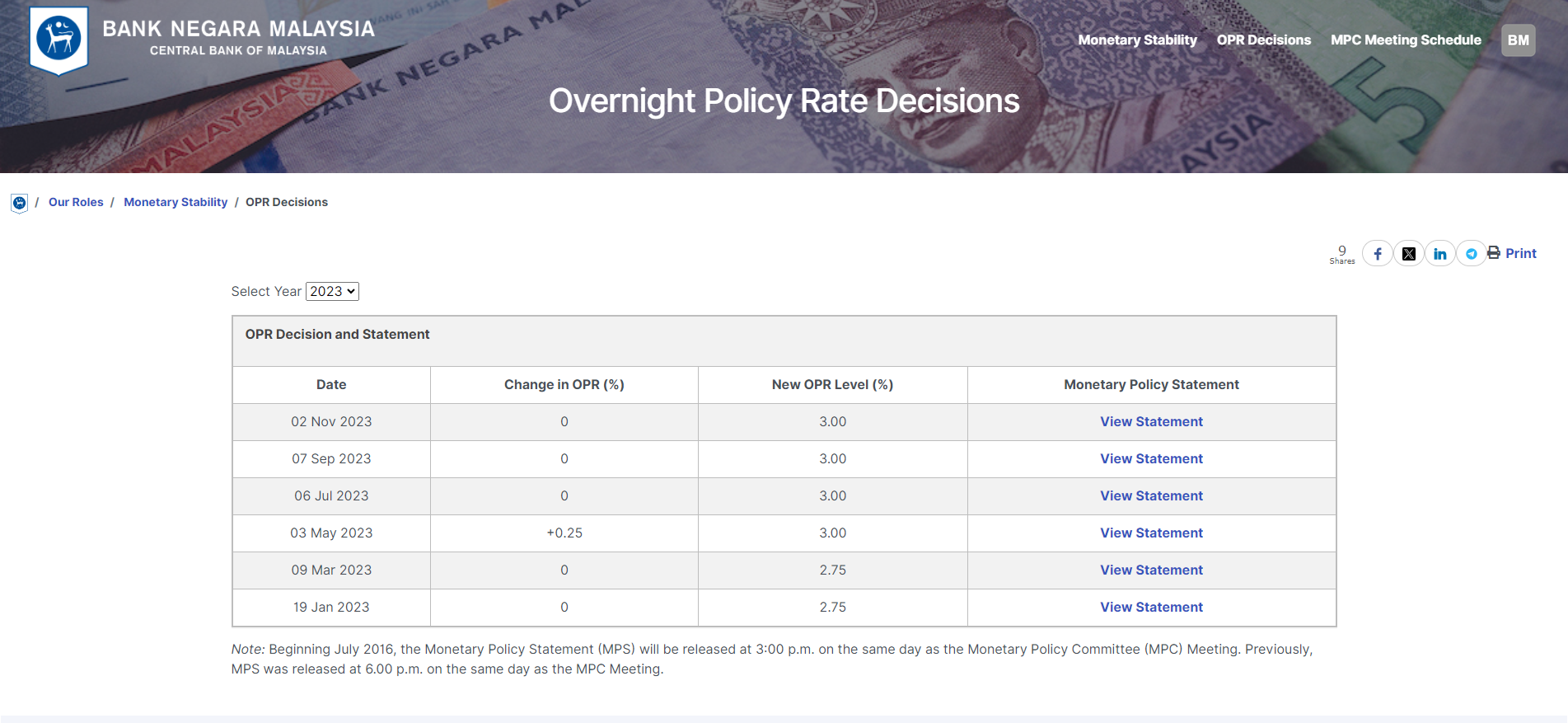Screen dimensions: 1568x723
Task: Share the page on LinkedIn
Action: pos(1439,254)
